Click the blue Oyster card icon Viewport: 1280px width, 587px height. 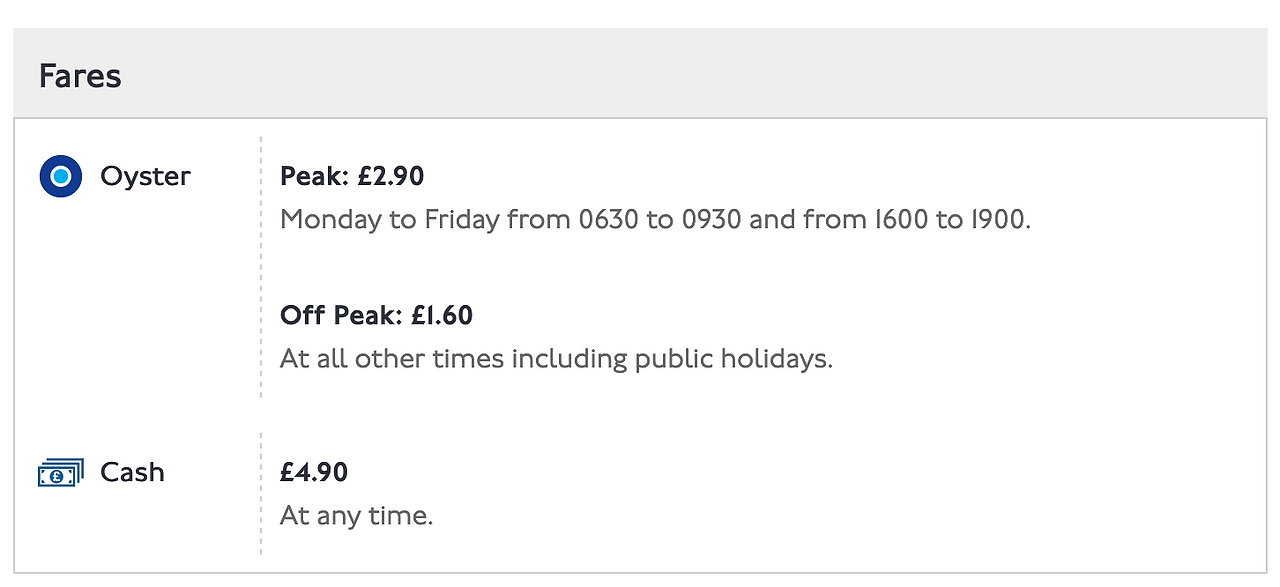[x=60, y=177]
